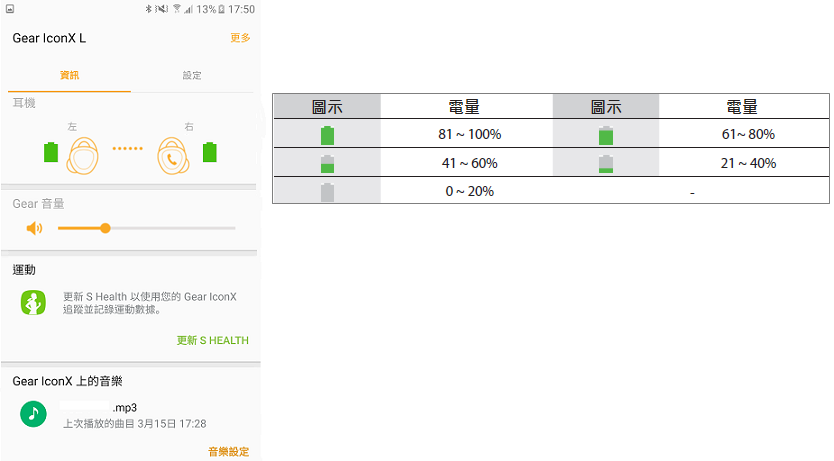Click the 21 ~ 40% battery icon

coord(606,164)
